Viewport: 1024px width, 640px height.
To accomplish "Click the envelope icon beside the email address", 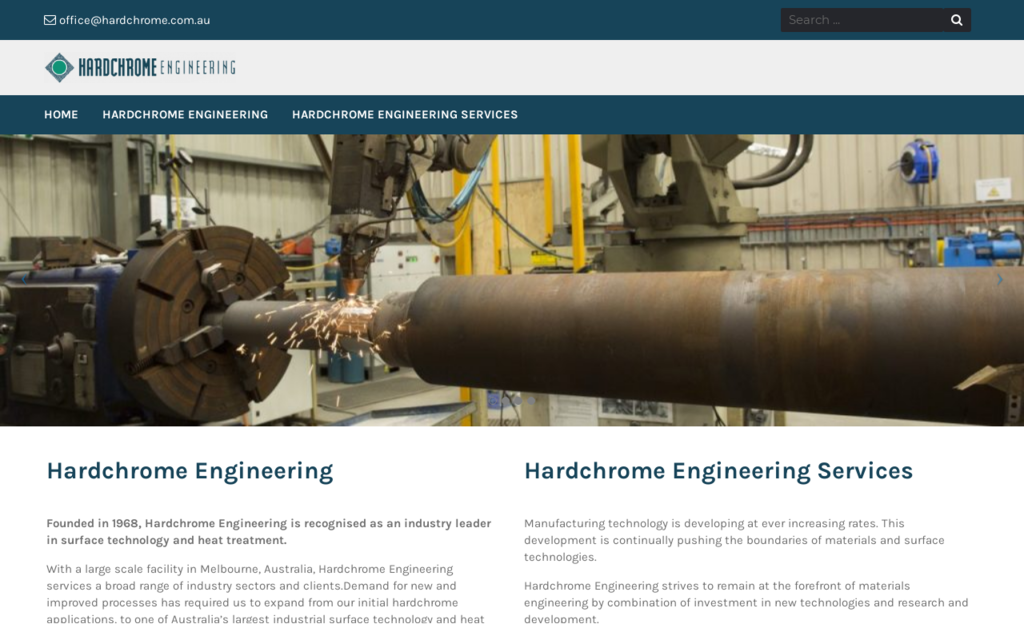I will [x=46, y=19].
